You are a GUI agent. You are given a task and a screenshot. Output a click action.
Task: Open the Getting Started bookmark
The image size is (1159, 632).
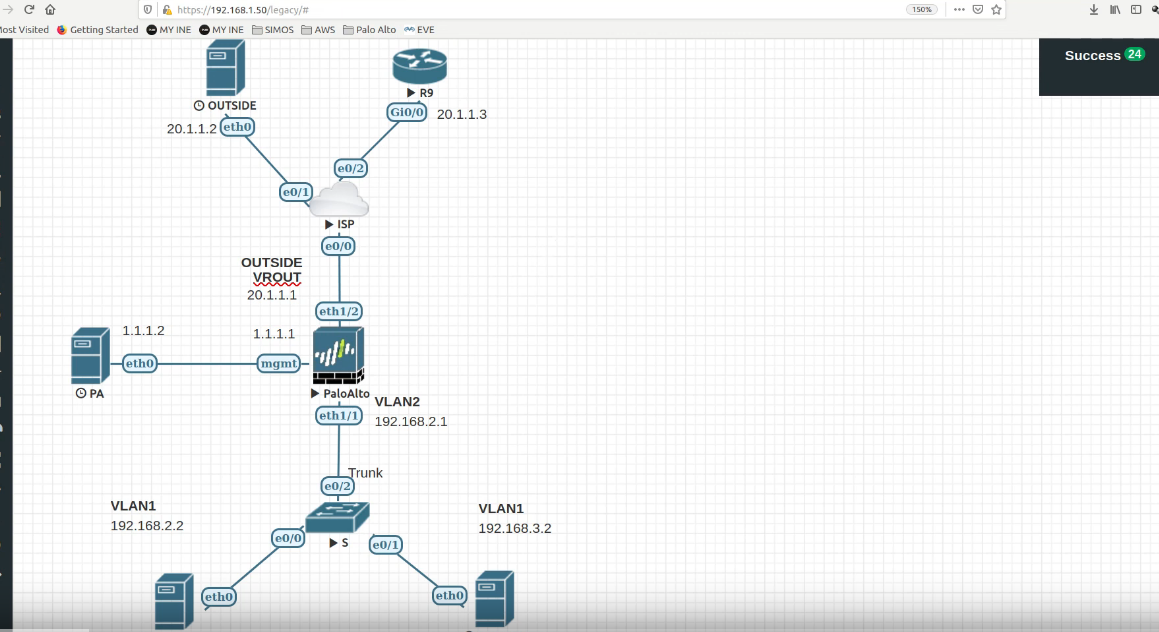[97, 30]
